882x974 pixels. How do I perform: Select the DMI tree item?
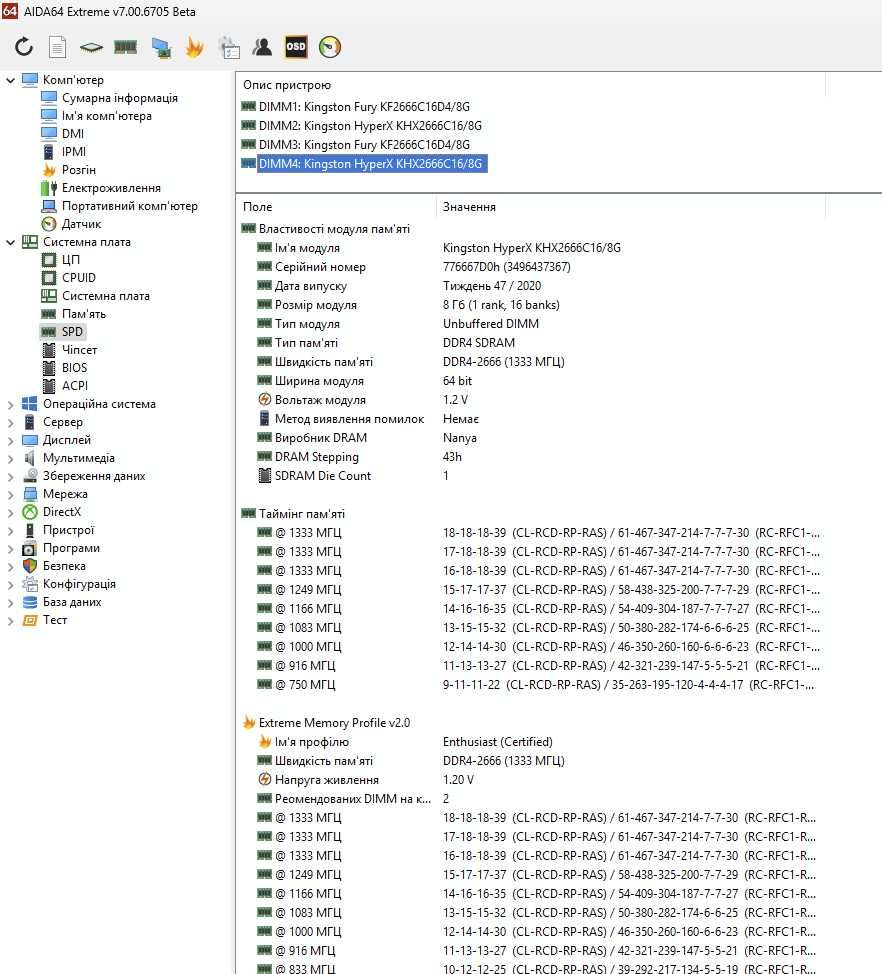[x=73, y=134]
